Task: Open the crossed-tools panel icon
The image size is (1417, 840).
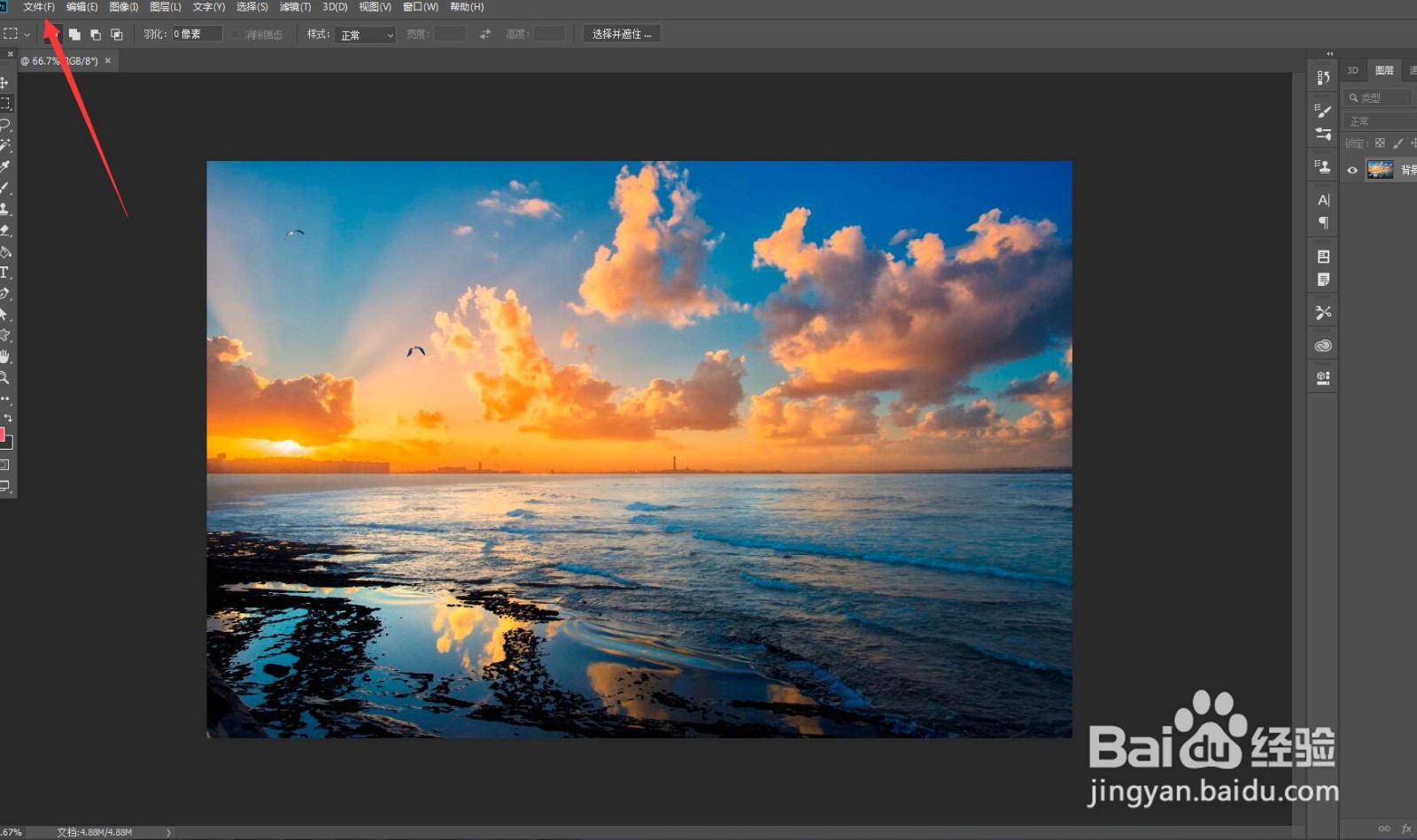Action: click(1323, 312)
